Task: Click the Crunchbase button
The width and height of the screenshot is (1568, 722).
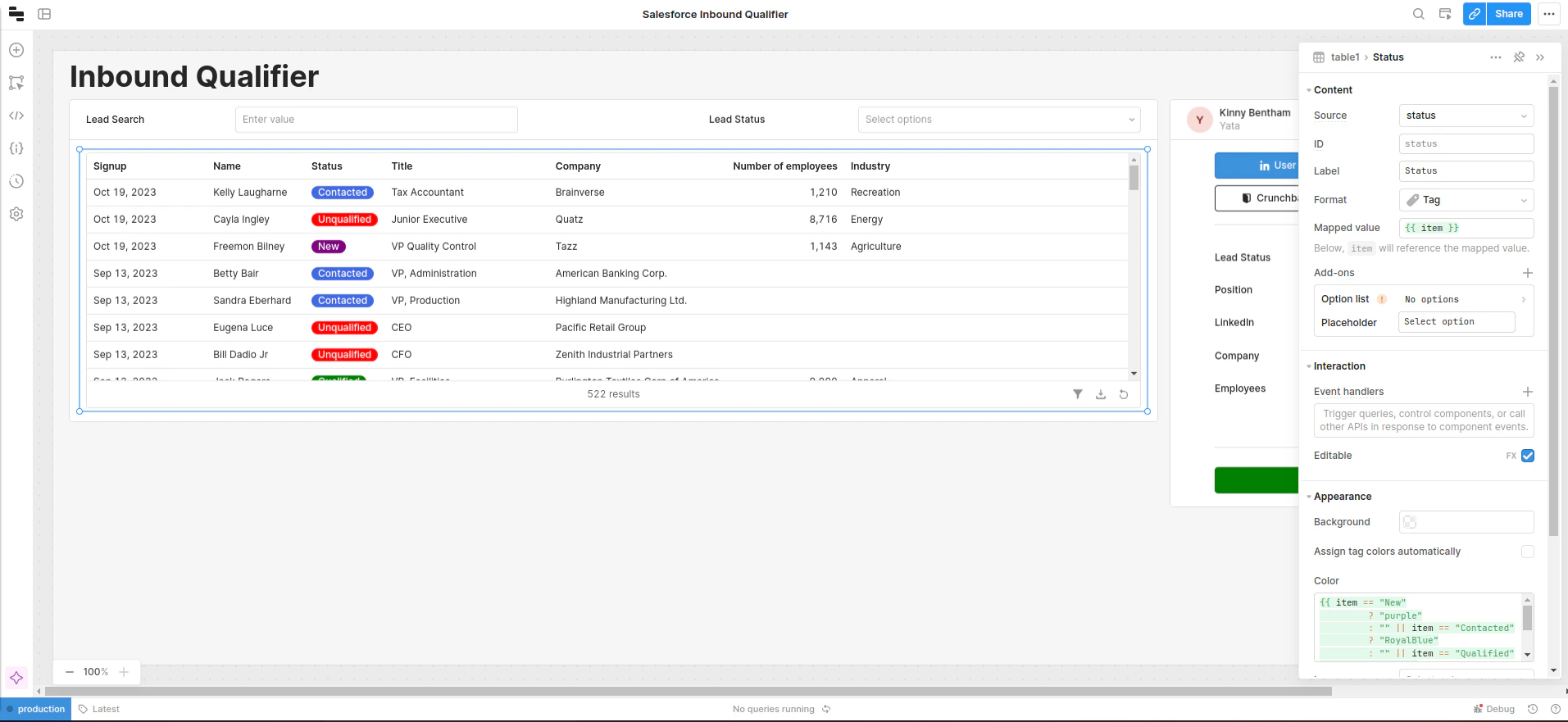Action: pos(1257,198)
